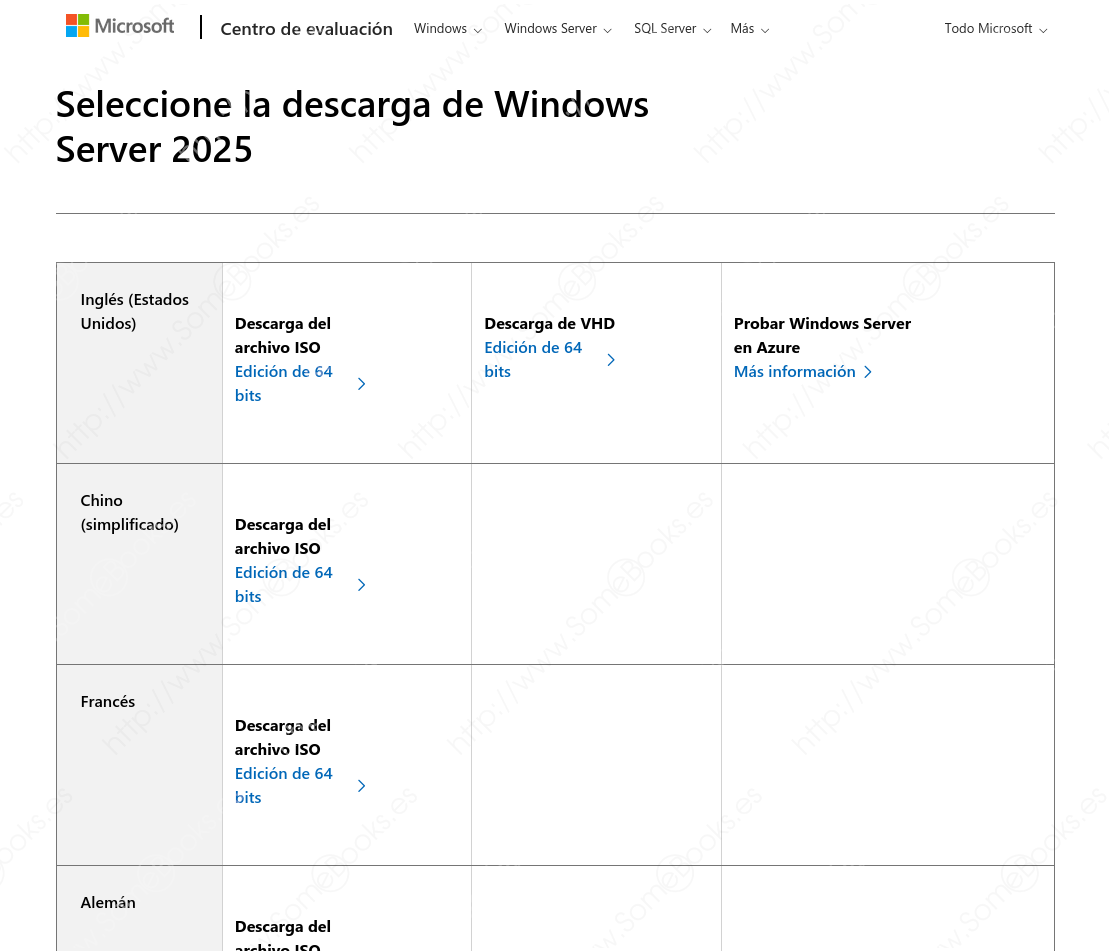Click chevron next to Más información

coord(868,372)
